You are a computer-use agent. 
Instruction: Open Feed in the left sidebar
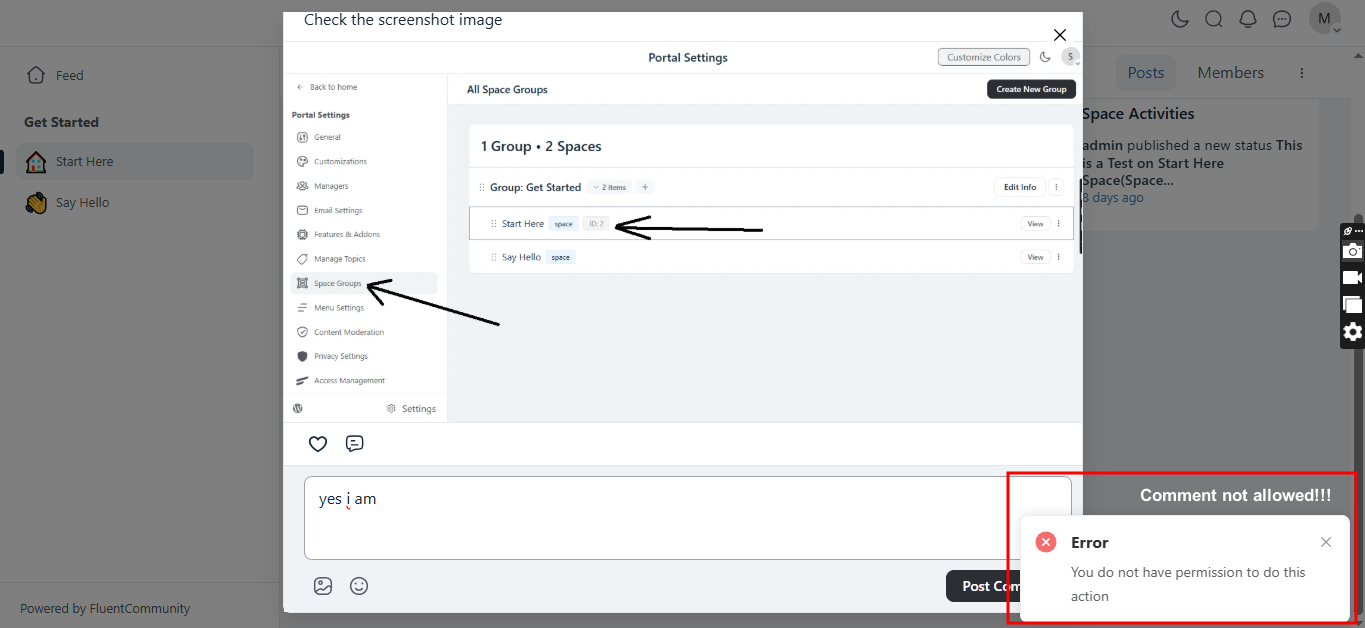click(69, 75)
